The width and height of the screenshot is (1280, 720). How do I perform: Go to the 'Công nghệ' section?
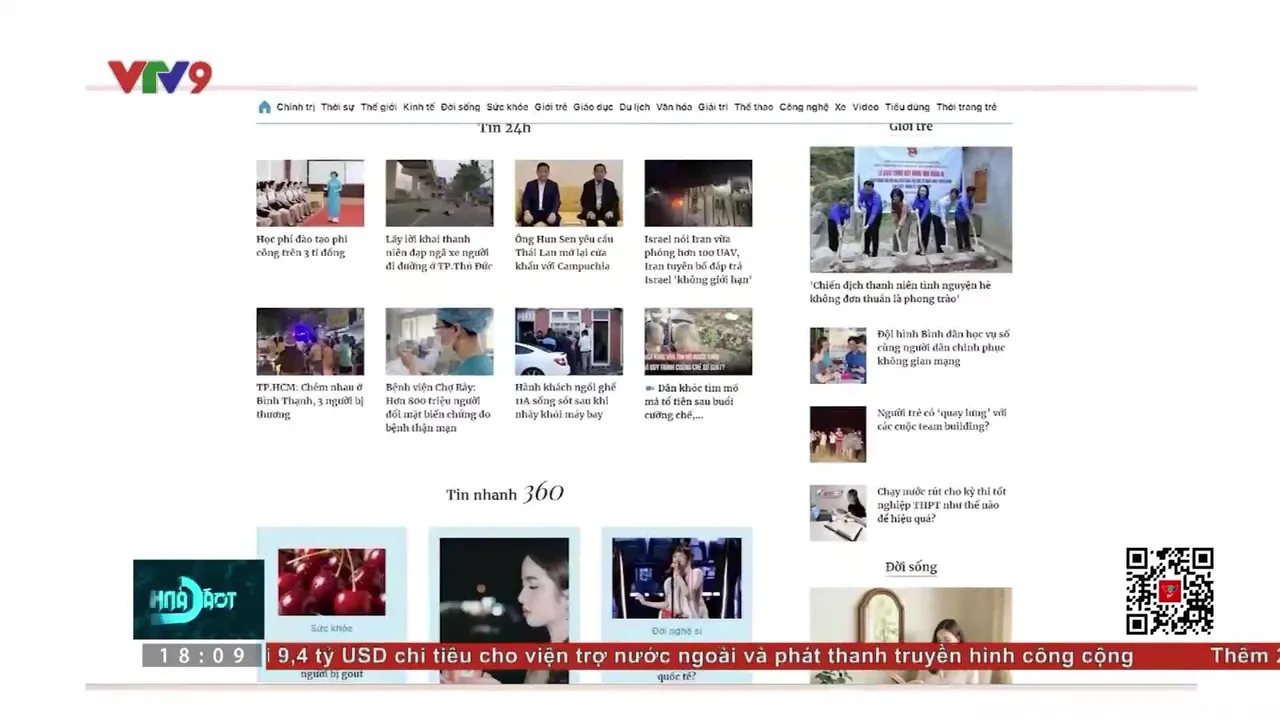pyautogui.click(x=804, y=107)
